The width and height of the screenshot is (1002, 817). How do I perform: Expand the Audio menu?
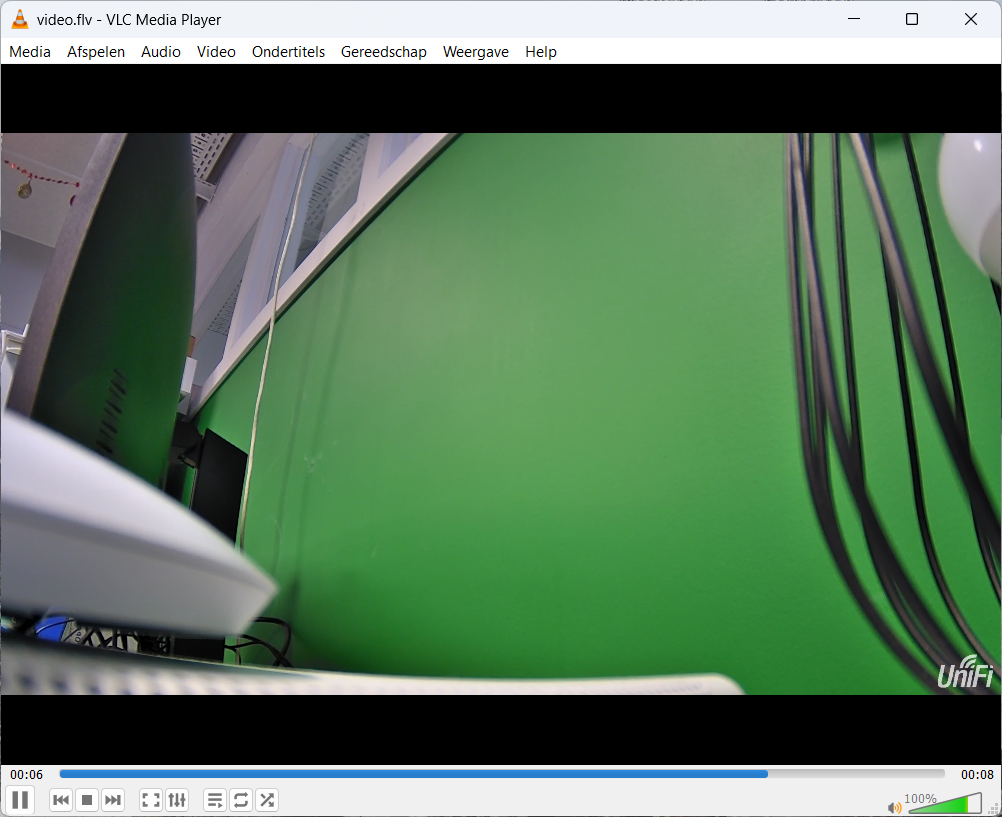pos(161,52)
